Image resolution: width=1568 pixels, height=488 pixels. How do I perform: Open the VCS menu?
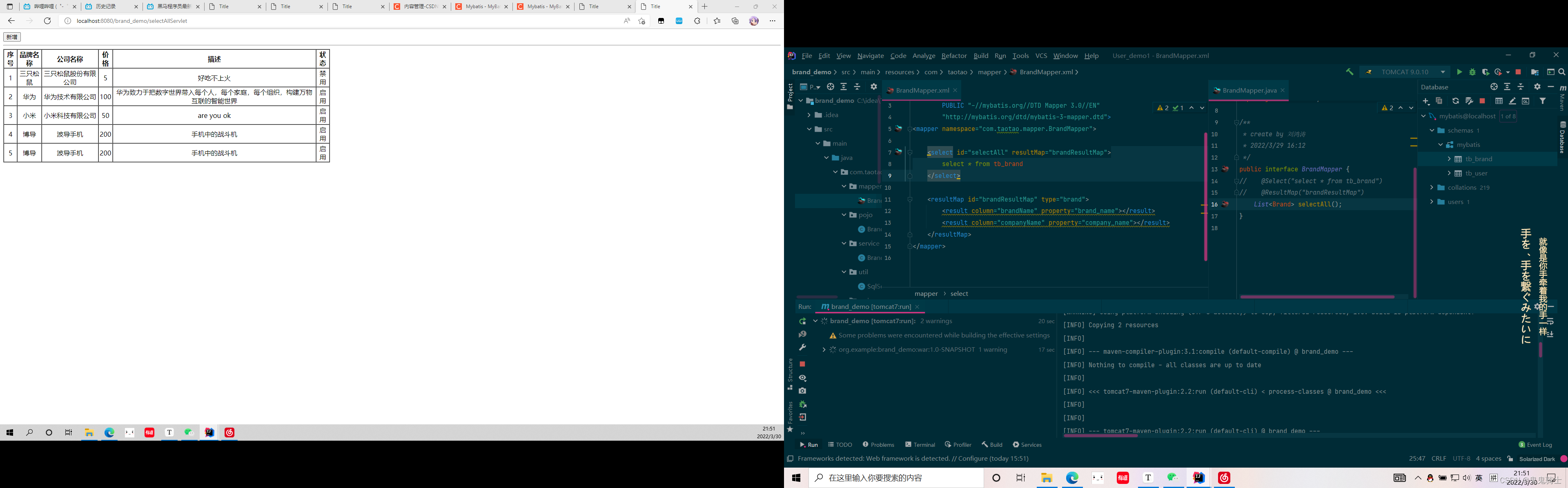click(x=1042, y=55)
